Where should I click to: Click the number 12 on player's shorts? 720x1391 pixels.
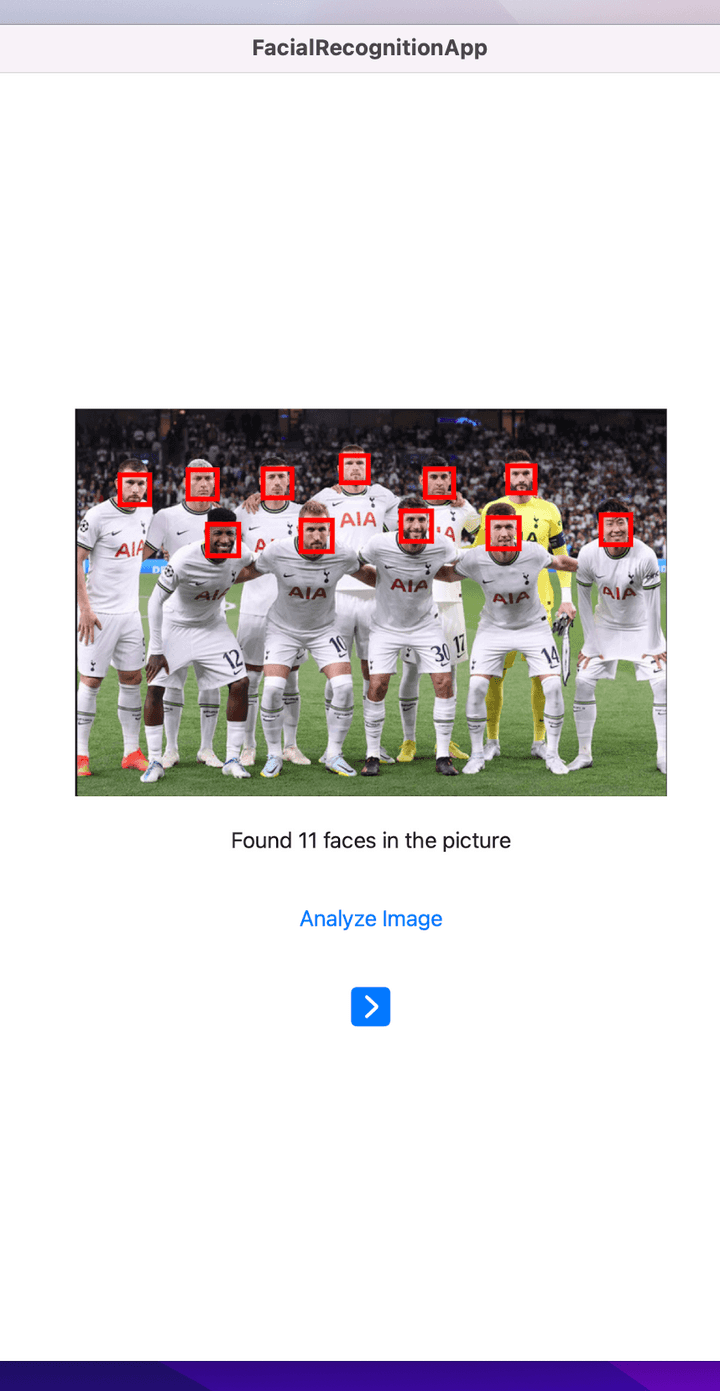point(232,659)
